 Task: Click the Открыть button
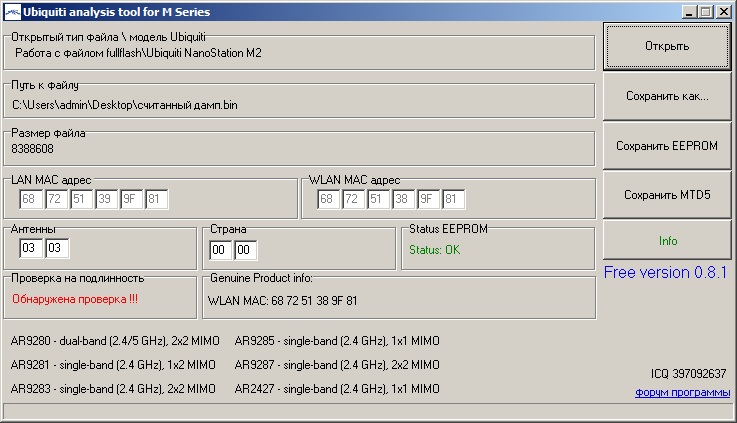coord(667,46)
